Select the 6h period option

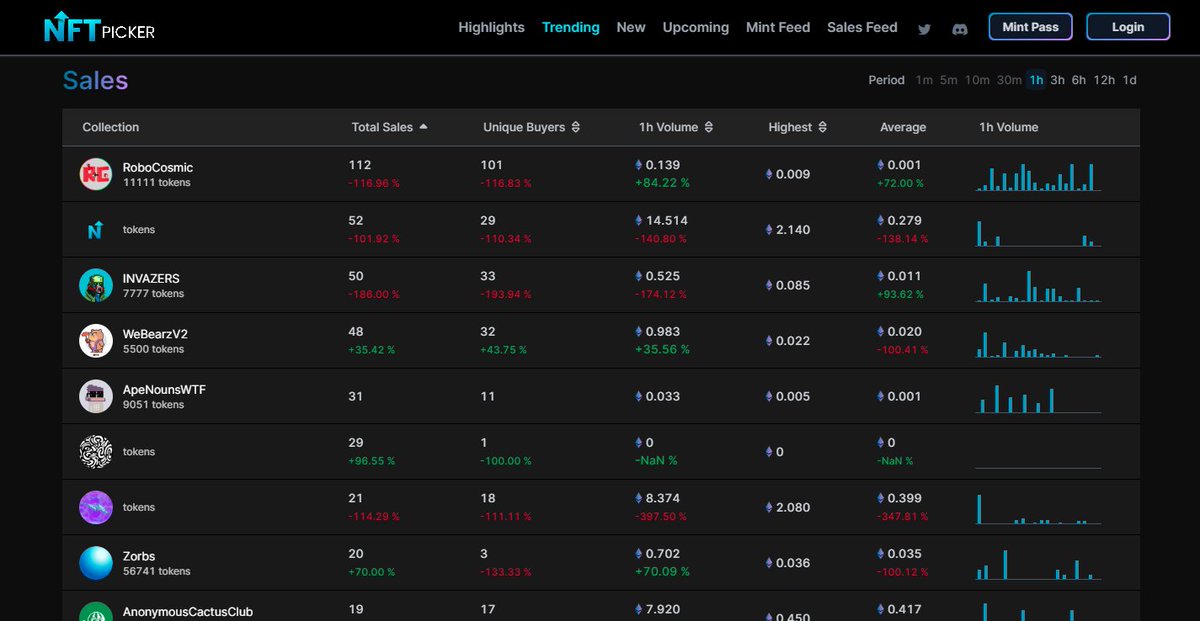pyautogui.click(x=1079, y=80)
